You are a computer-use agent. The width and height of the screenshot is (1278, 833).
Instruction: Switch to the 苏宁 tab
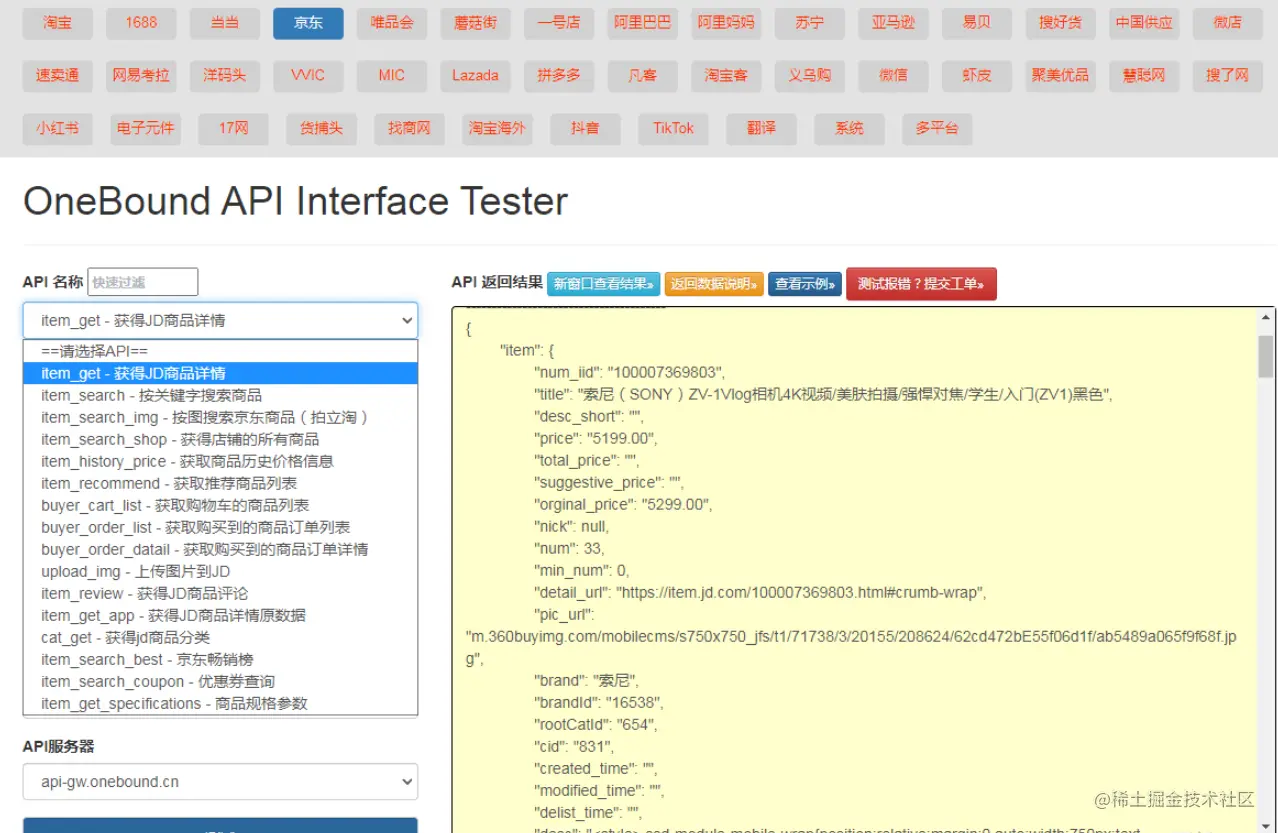click(810, 23)
